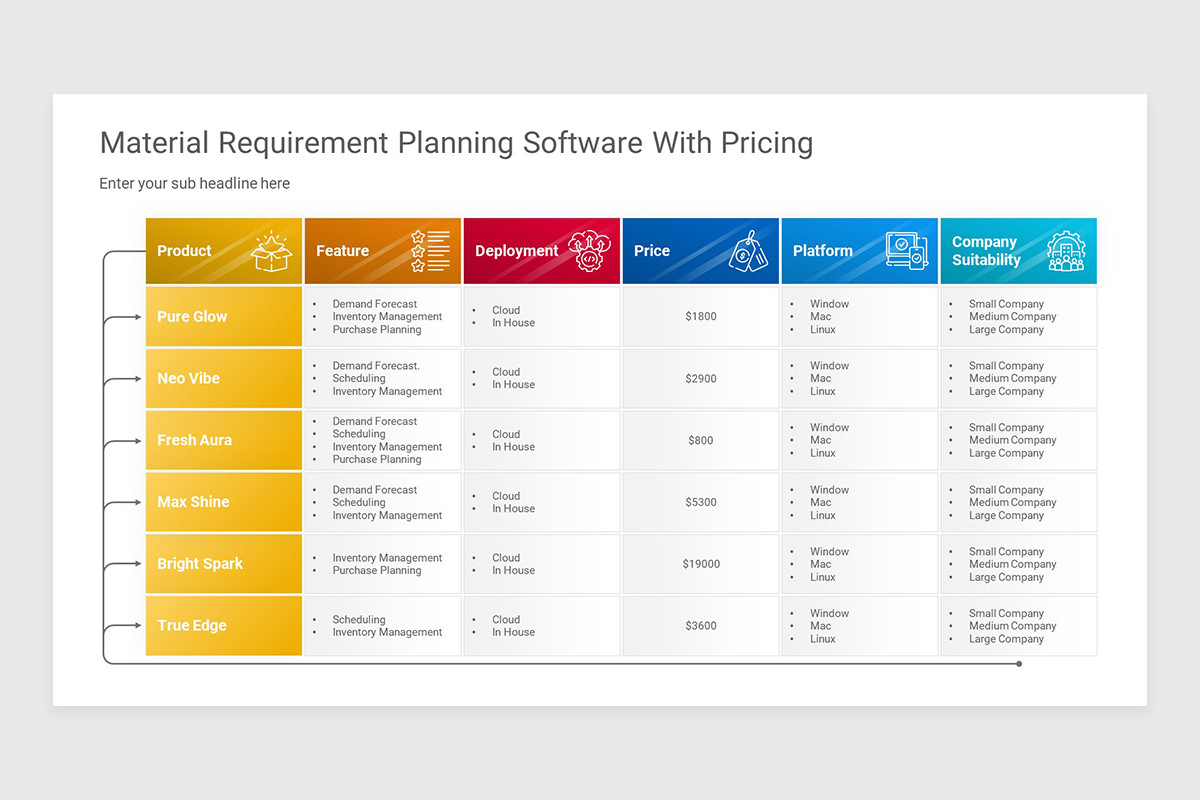Select the Bright Spark product cell

click(x=224, y=564)
